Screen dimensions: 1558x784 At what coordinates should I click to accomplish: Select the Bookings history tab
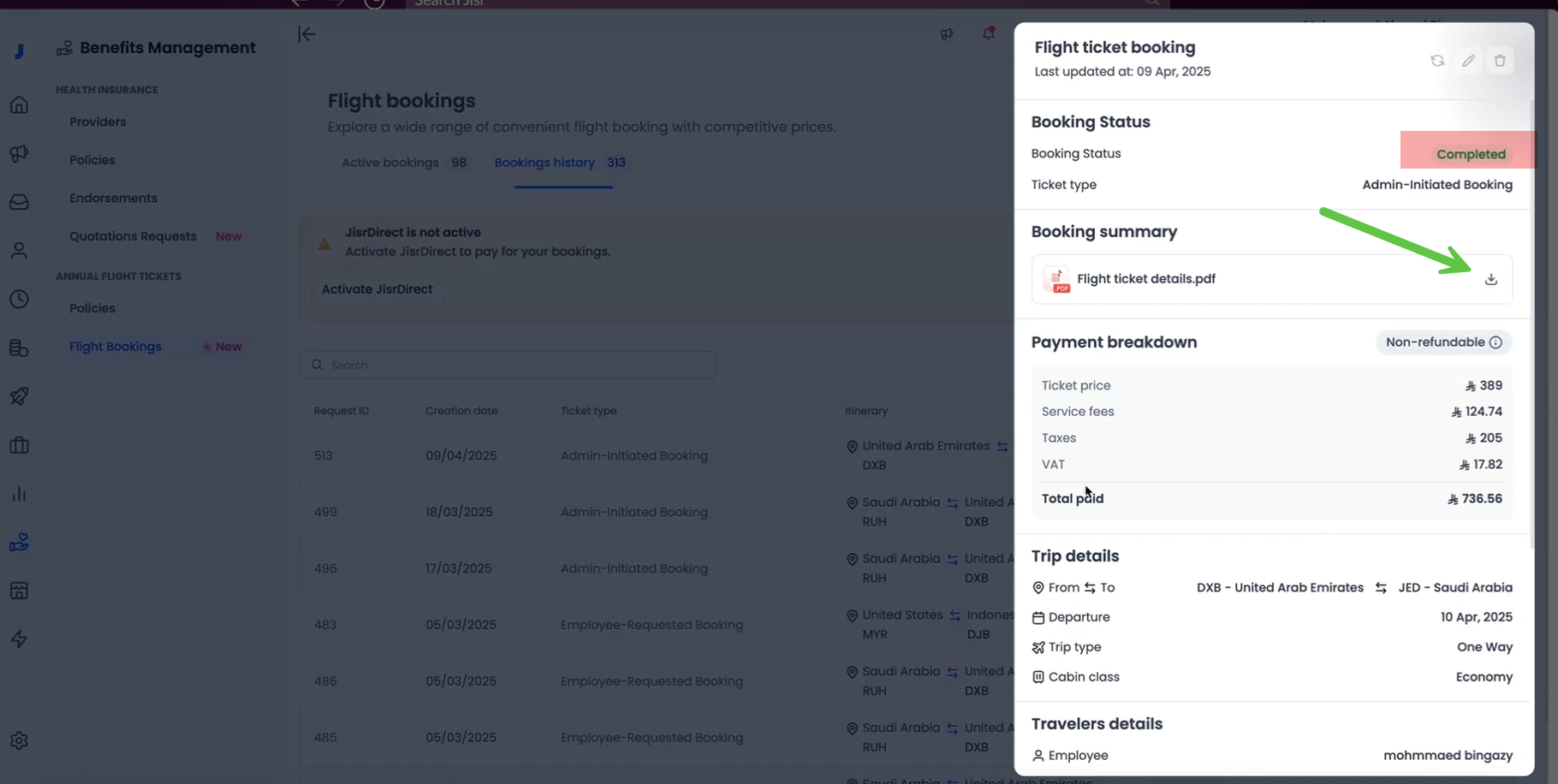544,163
